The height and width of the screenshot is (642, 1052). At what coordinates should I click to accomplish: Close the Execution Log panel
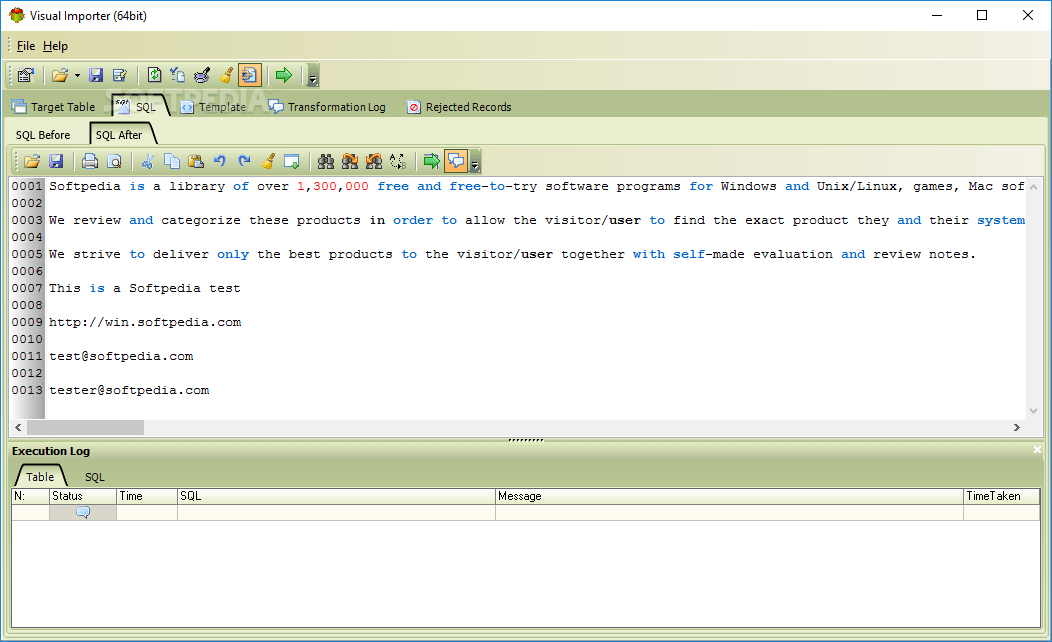pyautogui.click(x=1037, y=449)
